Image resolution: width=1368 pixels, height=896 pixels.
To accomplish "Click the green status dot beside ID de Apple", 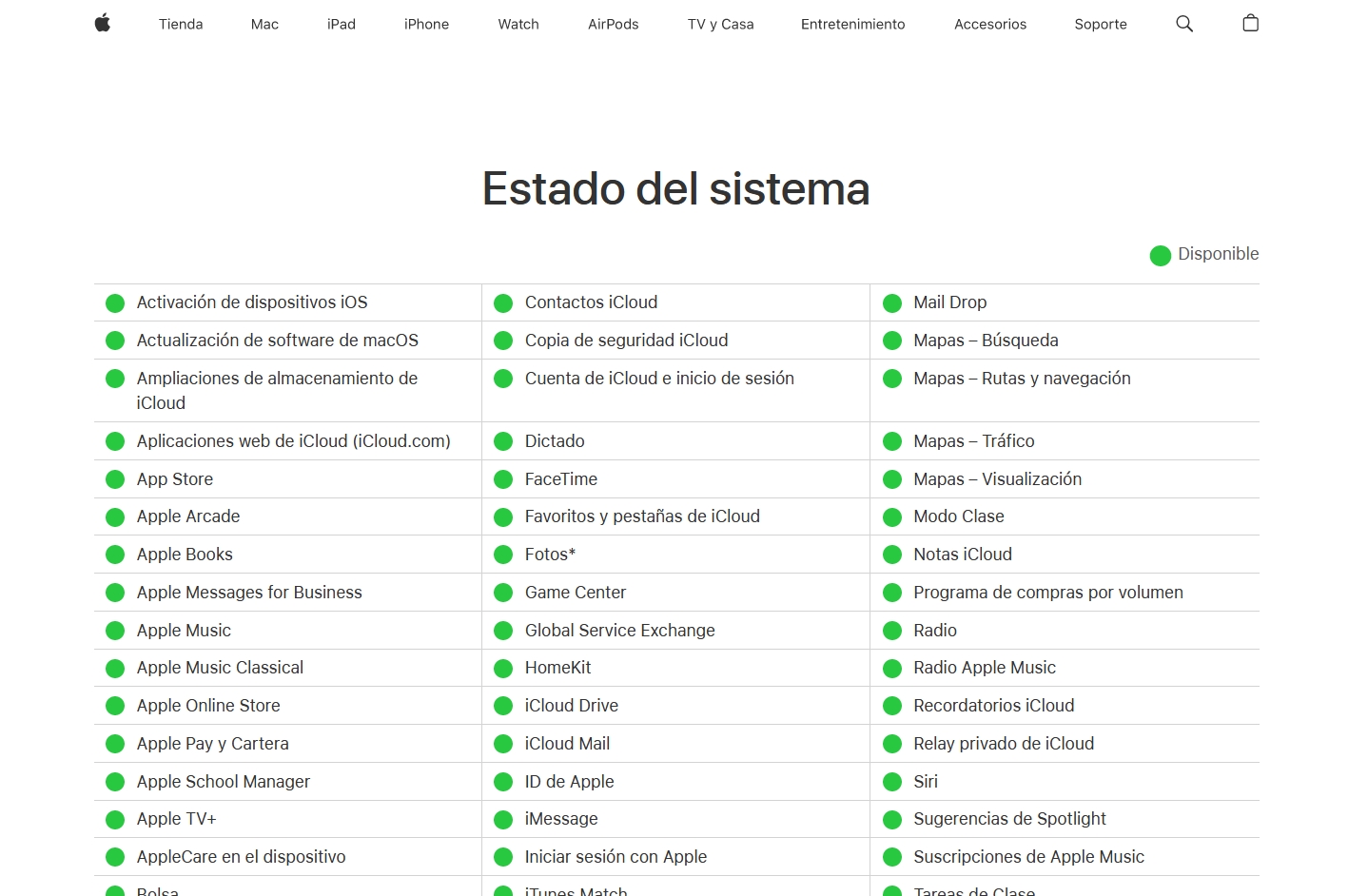I will (x=503, y=782).
